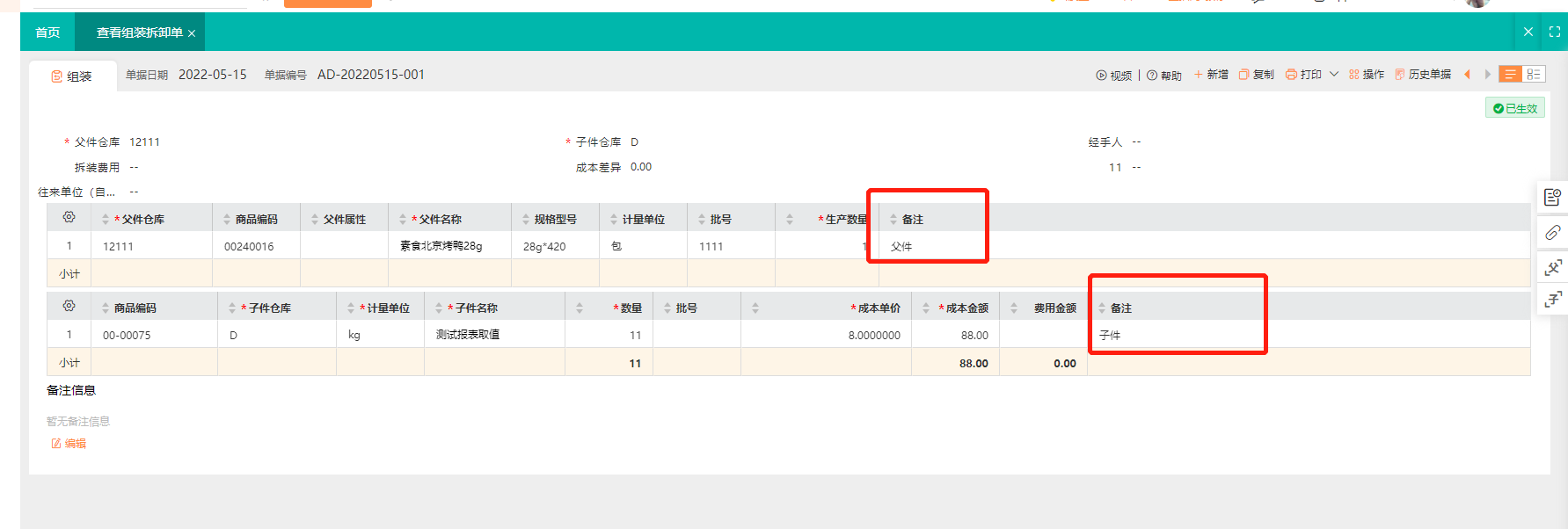Image resolution: width=1568 pixels, height=529 pixels.
Task: Expand the 子 child item table icon
Action: [x=1553, y=300]
